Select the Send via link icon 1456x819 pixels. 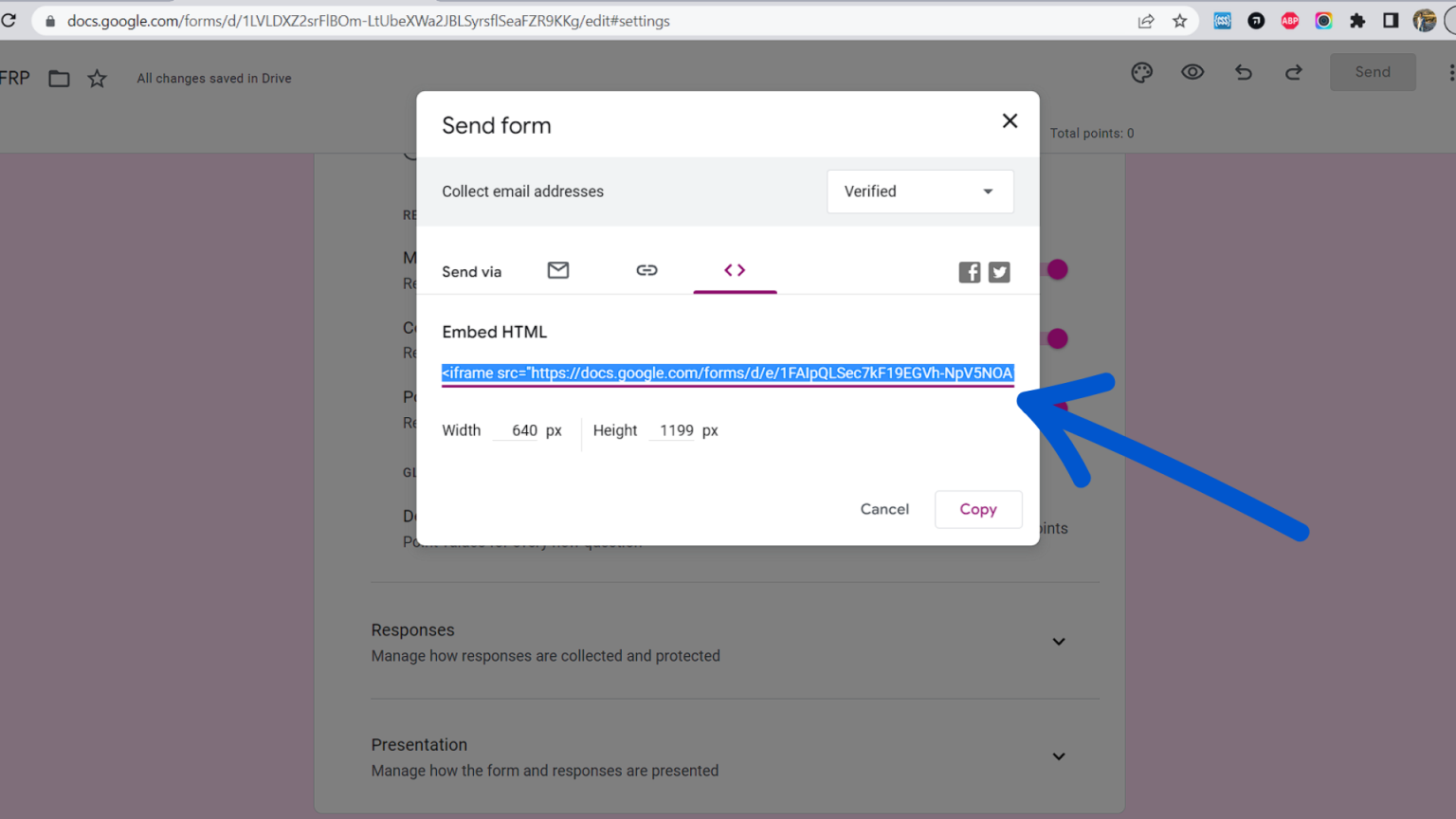[646, 270]
